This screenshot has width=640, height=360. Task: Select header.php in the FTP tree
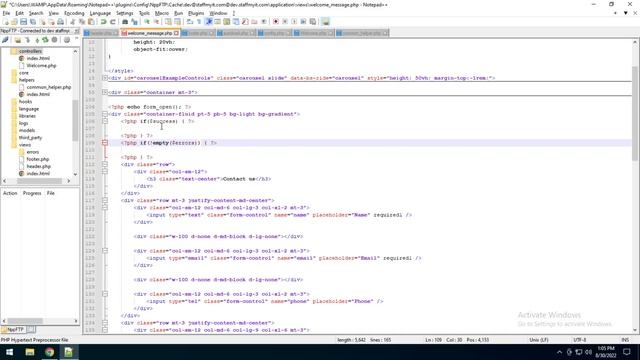click(x=39, y=166)
